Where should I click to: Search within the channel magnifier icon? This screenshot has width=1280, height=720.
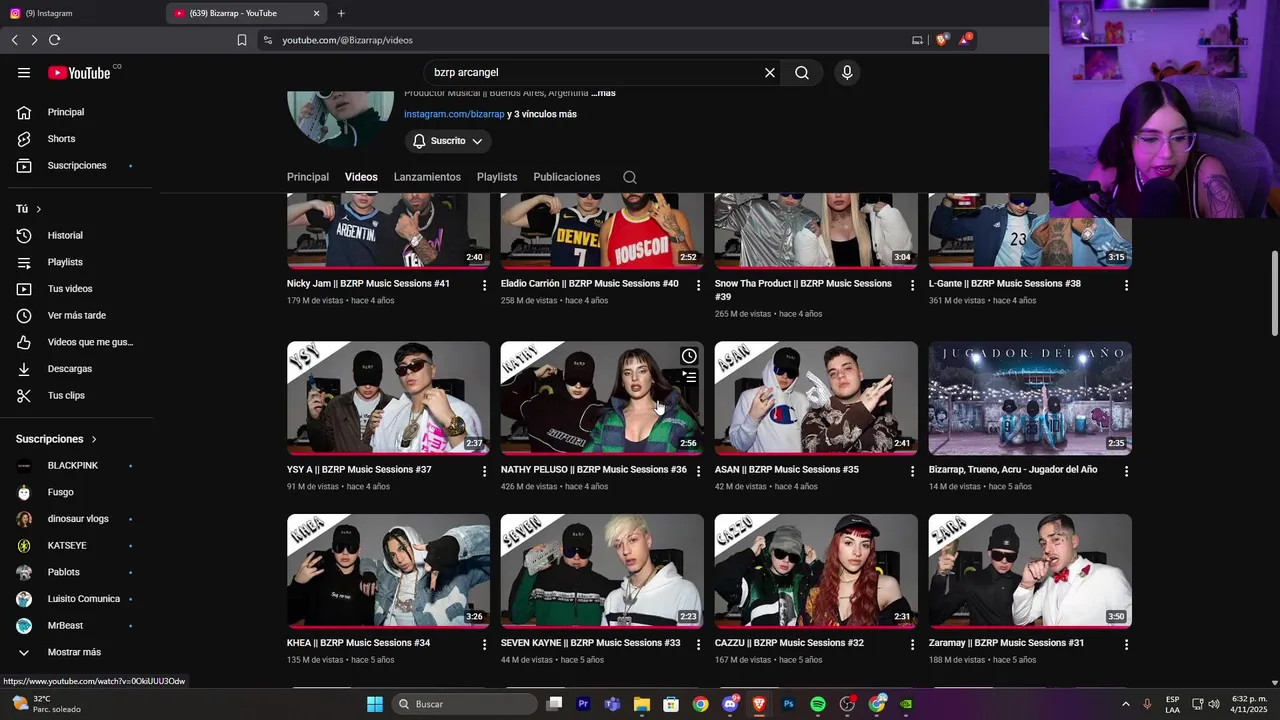(x=630, y=177)
